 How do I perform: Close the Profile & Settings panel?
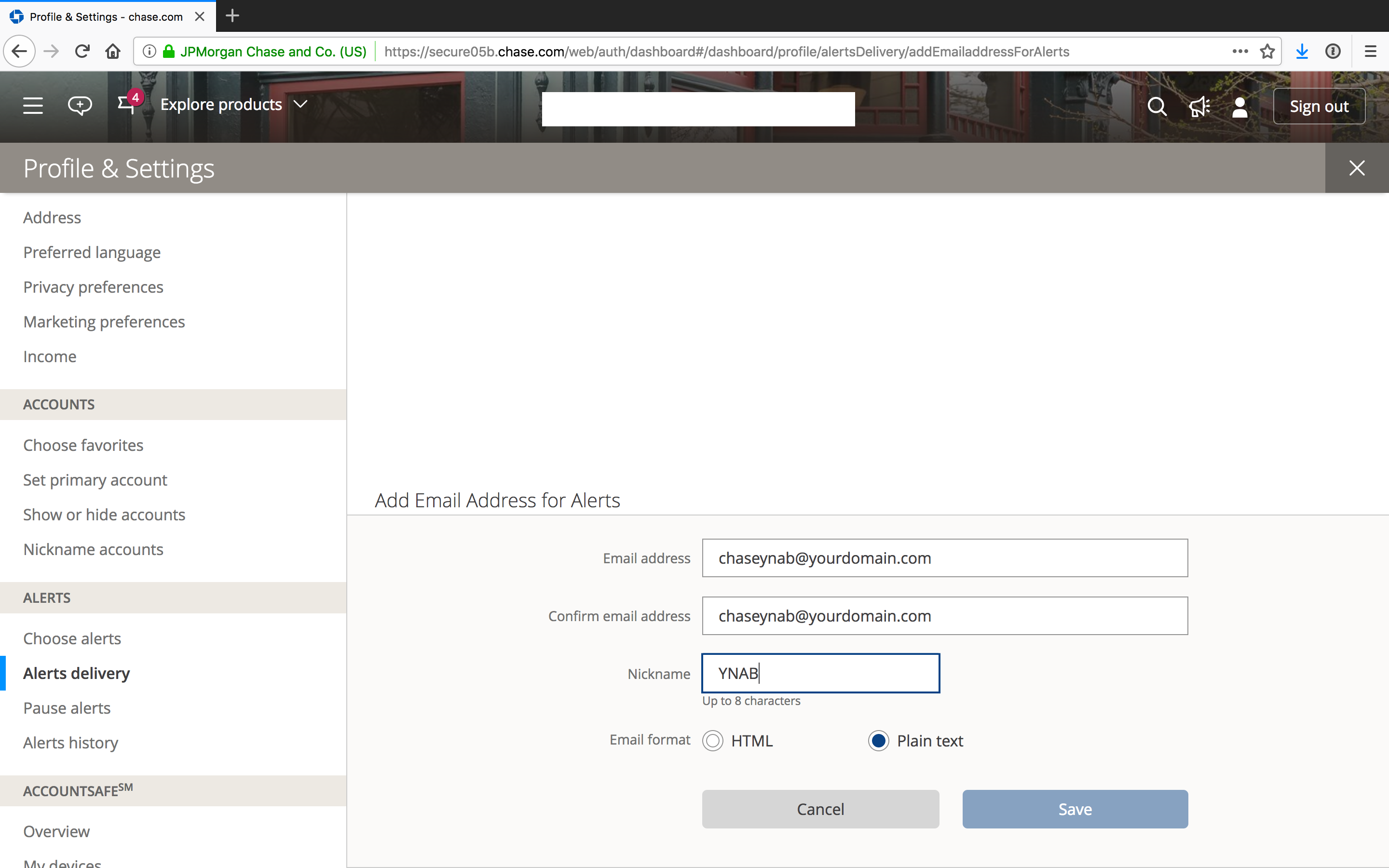(1357, 168)
